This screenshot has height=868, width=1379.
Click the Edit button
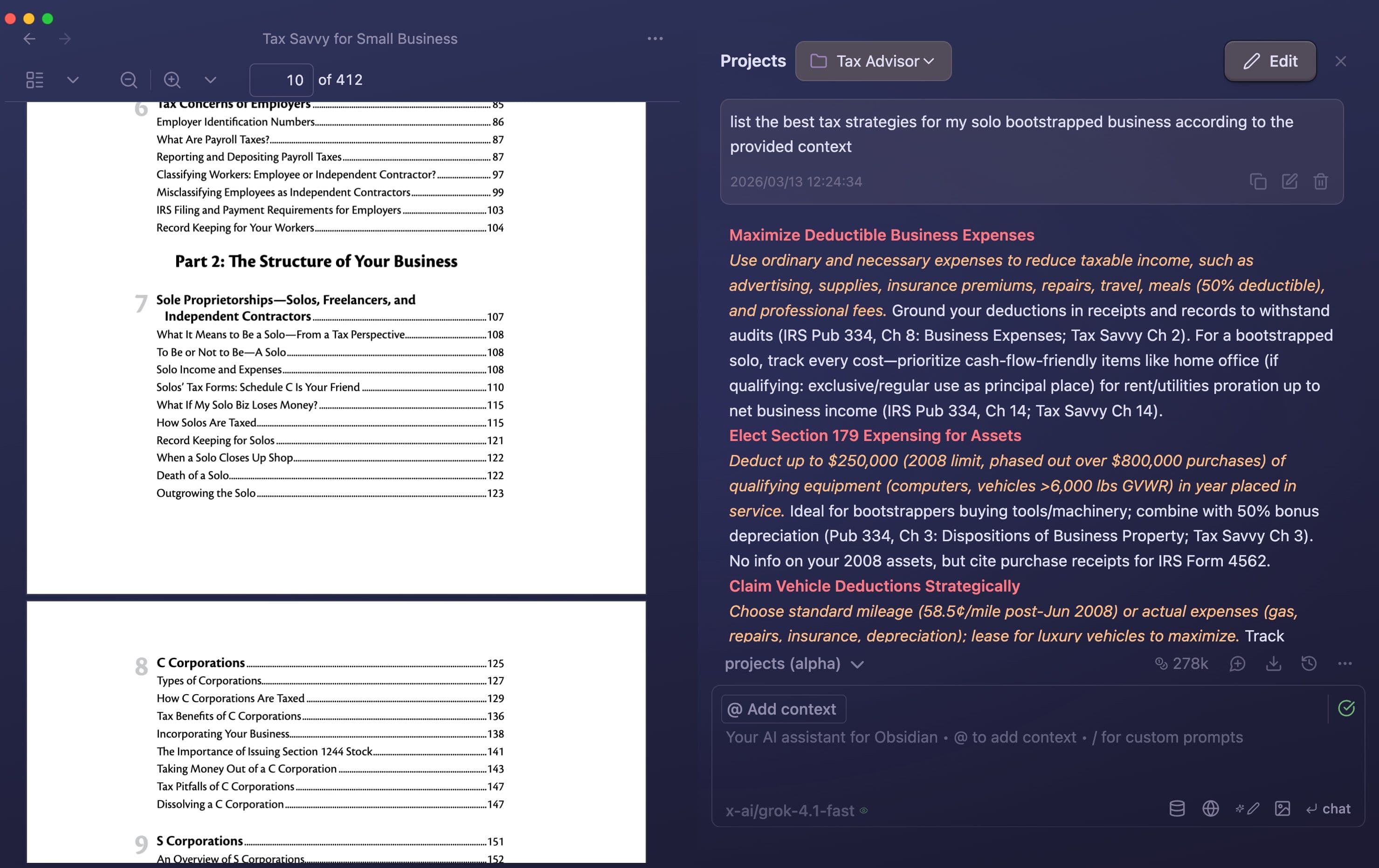1270,61
